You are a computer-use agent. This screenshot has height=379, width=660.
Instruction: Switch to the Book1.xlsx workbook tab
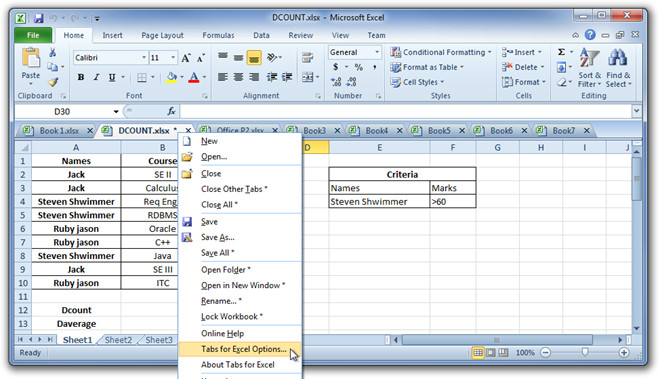(59, 131)
